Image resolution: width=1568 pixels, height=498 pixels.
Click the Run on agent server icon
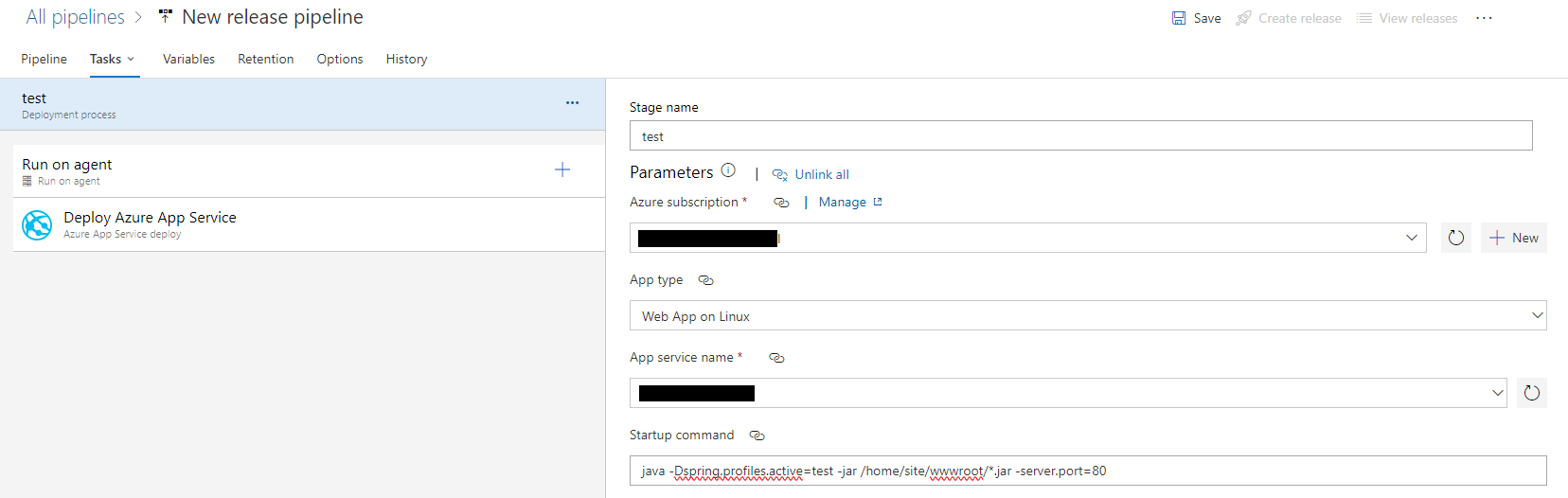tap(27, 181)
